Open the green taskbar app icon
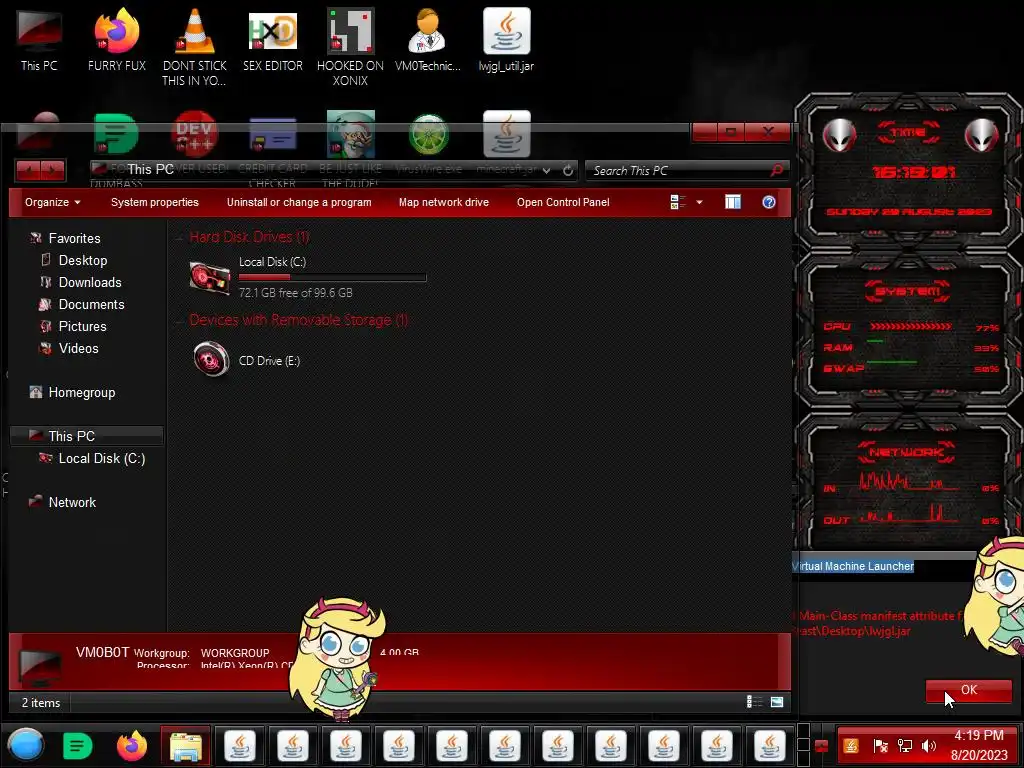This screenshot has width=1024, height=768. [x=78, y=746]
